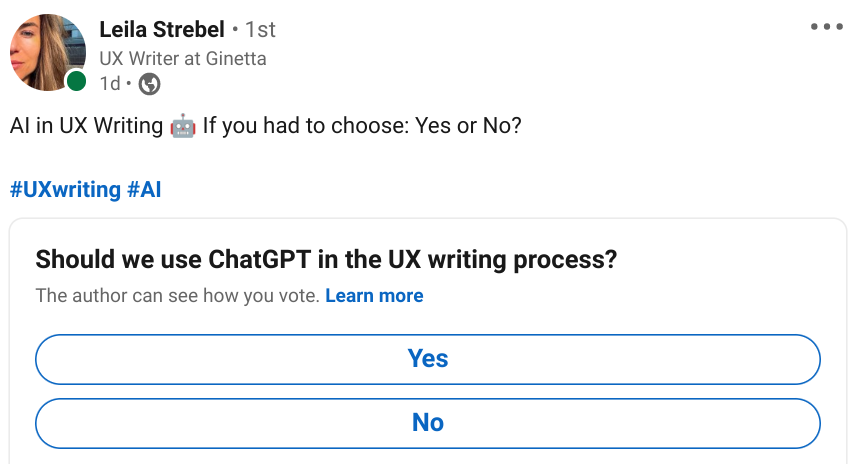Vote No in the poll
848x464 pixels.
[428, 423]
